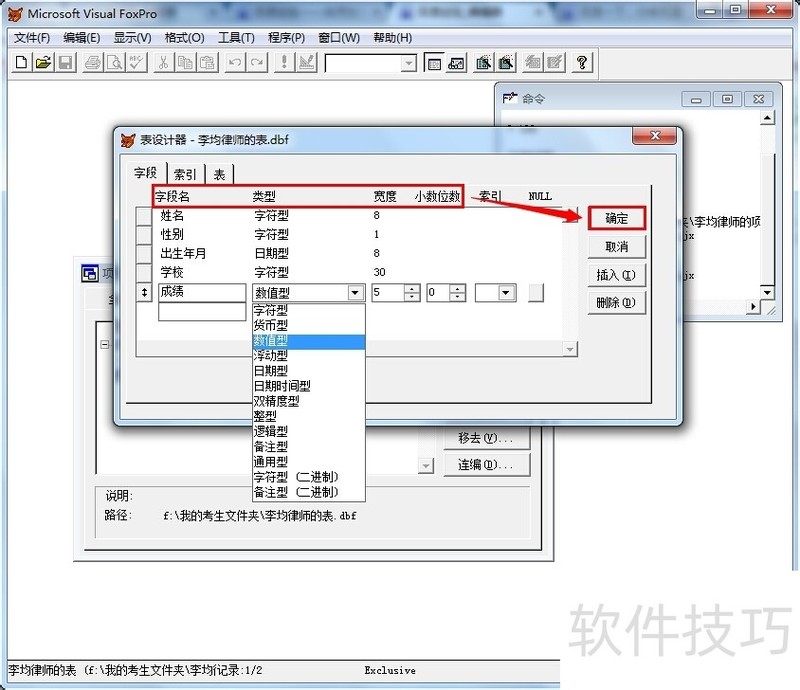Open the 显示(V) menu

132,38
